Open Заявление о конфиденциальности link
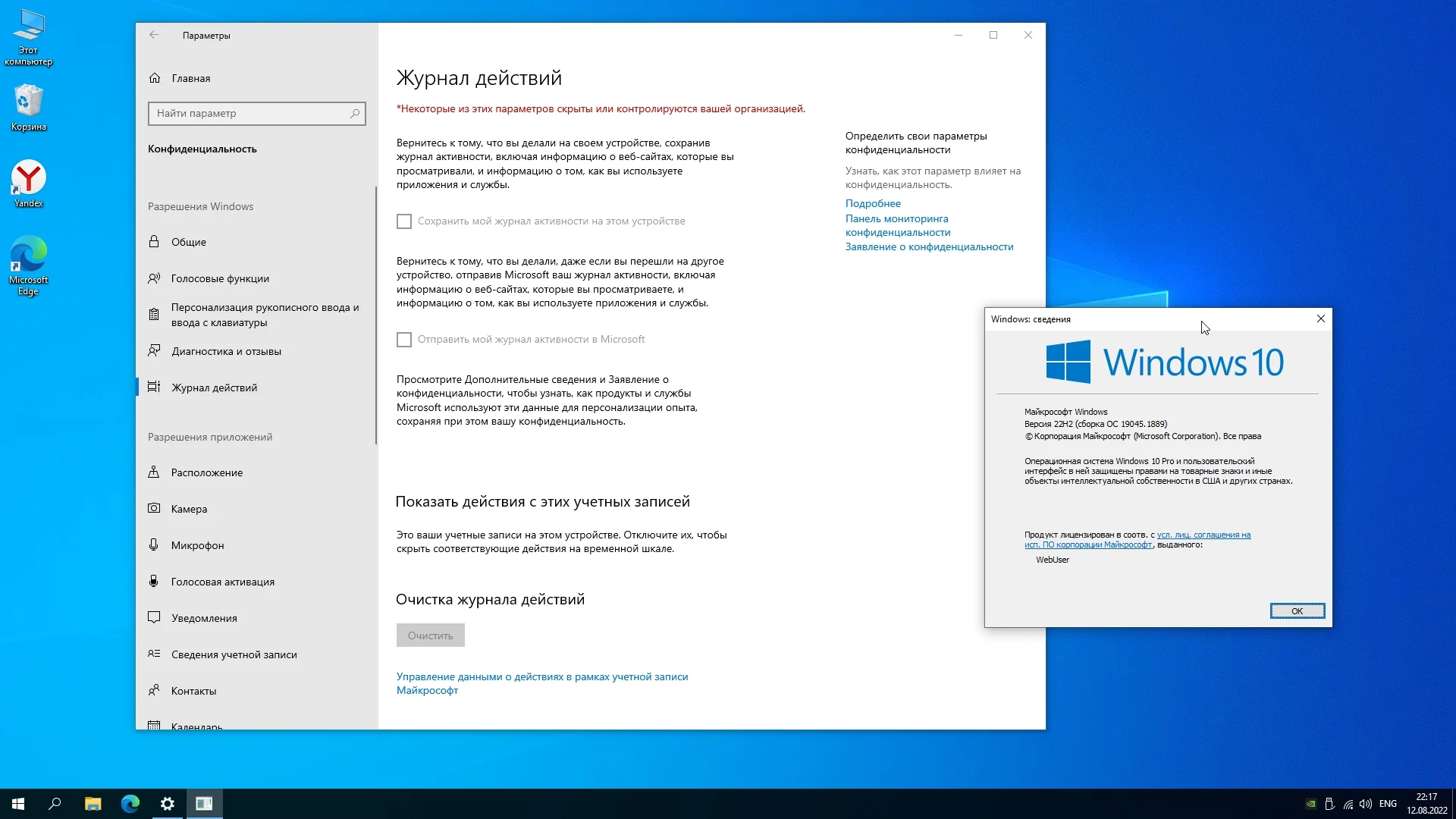The width and height of the screenshot is (1456, 819). point(929,246)
